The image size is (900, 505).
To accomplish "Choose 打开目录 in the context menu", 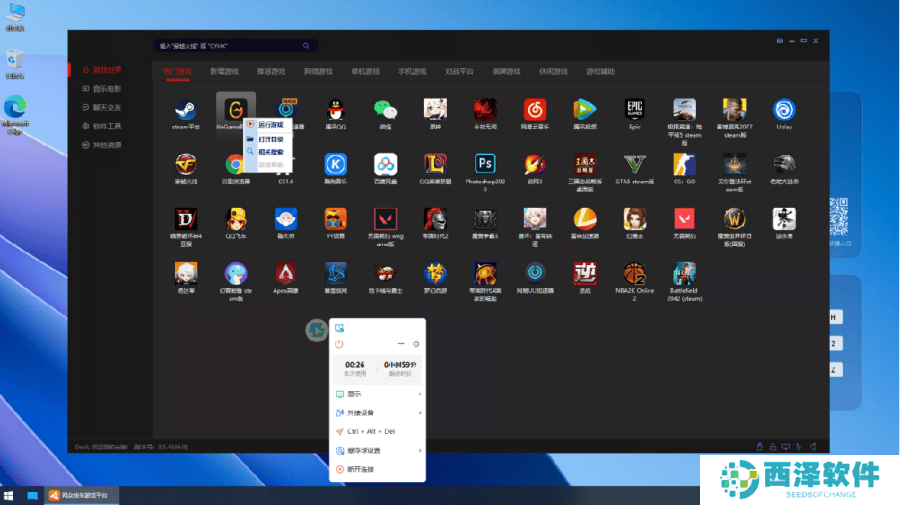I will pyautogui.click(x=269, y=139).
